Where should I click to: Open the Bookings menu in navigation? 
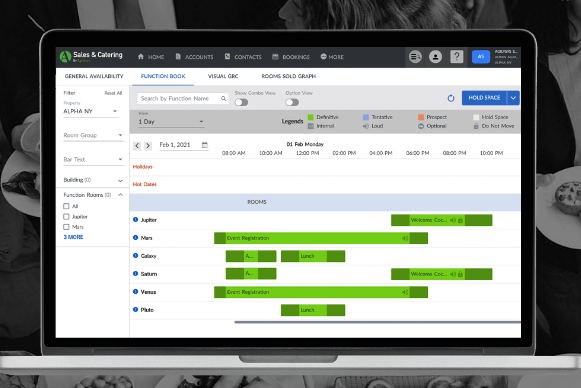291,57
